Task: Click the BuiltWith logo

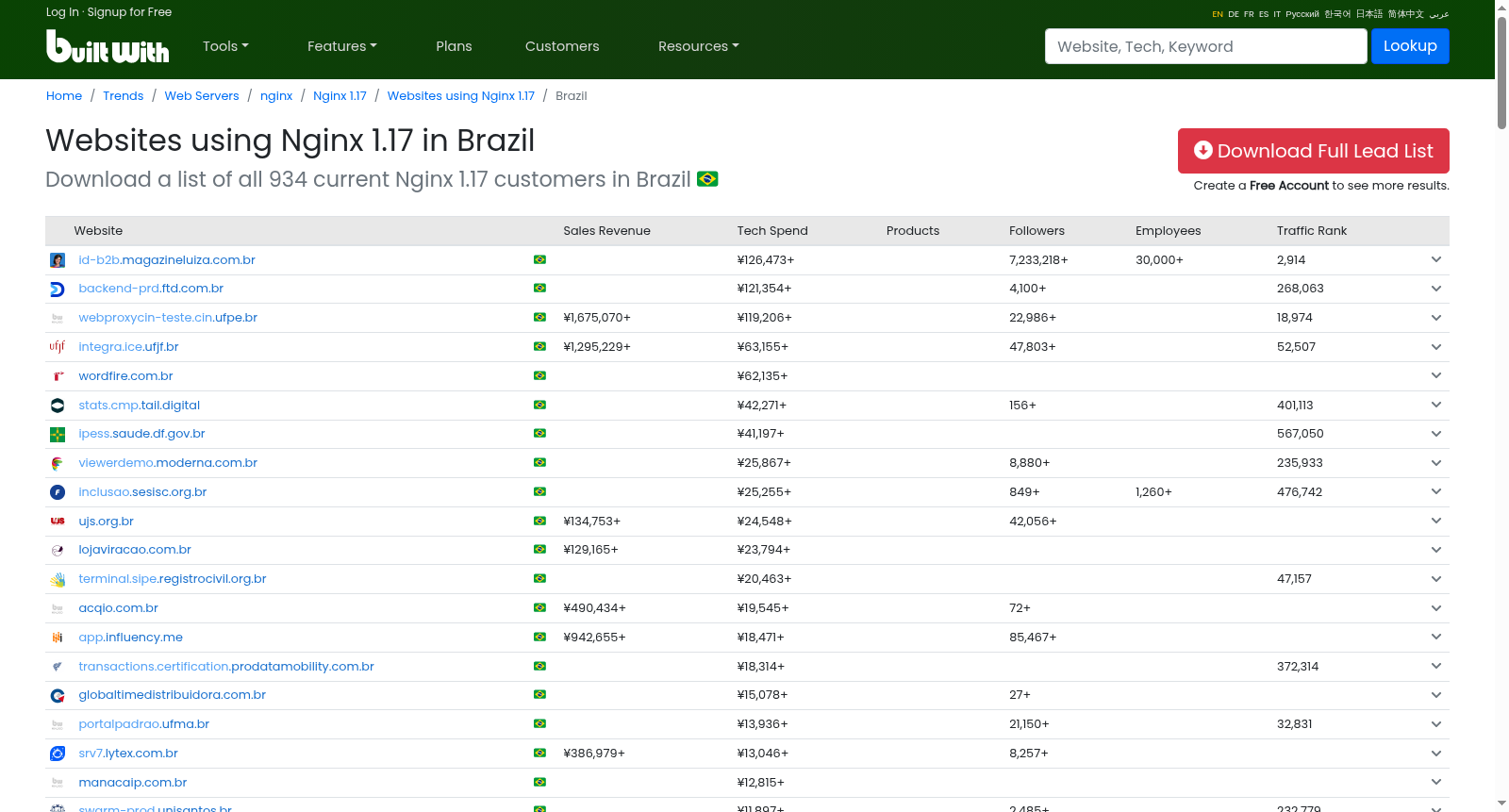Action: coord(108,46)
